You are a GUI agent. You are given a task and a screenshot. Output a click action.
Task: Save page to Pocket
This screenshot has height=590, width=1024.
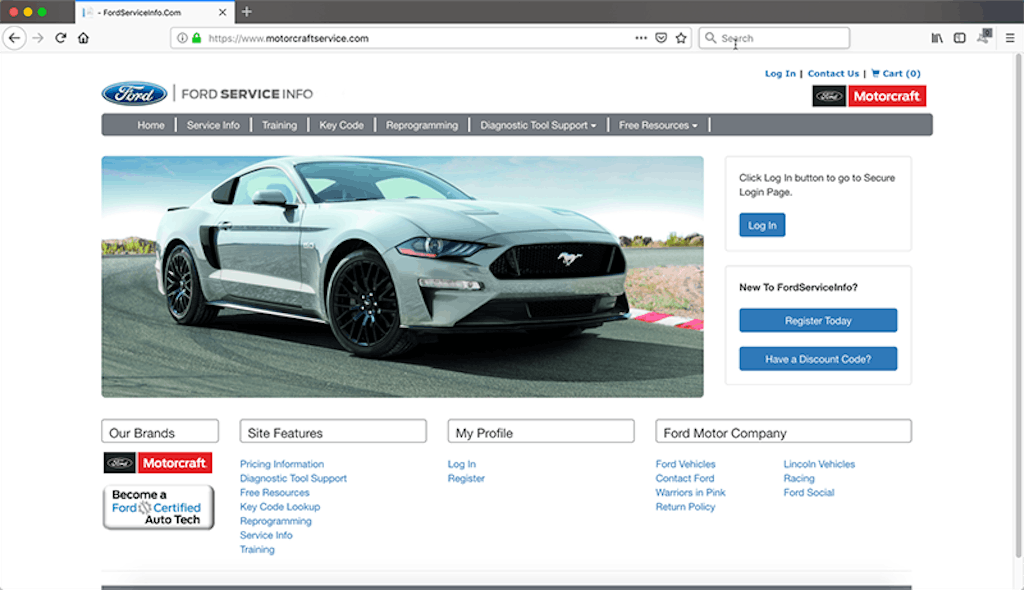661,38
